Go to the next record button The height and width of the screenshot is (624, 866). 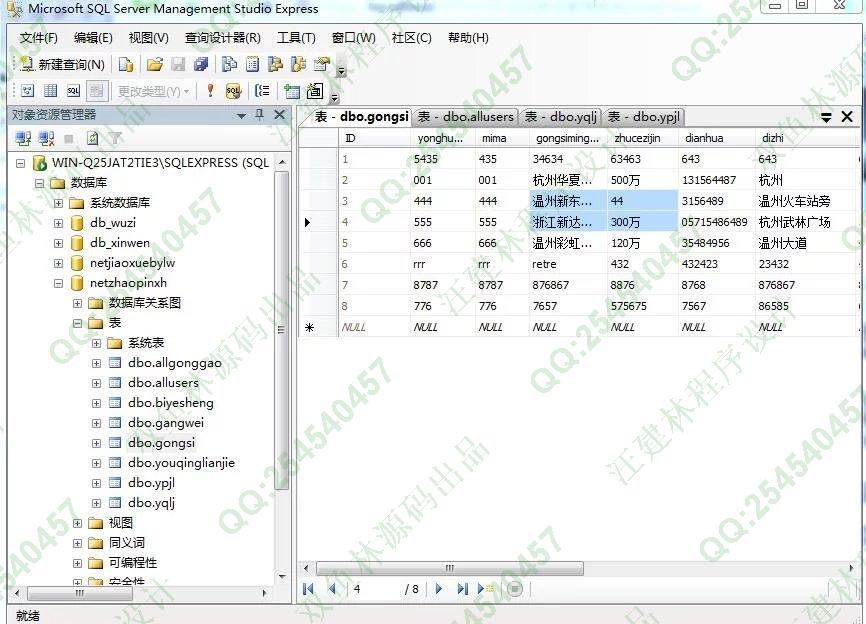point(439,589)
